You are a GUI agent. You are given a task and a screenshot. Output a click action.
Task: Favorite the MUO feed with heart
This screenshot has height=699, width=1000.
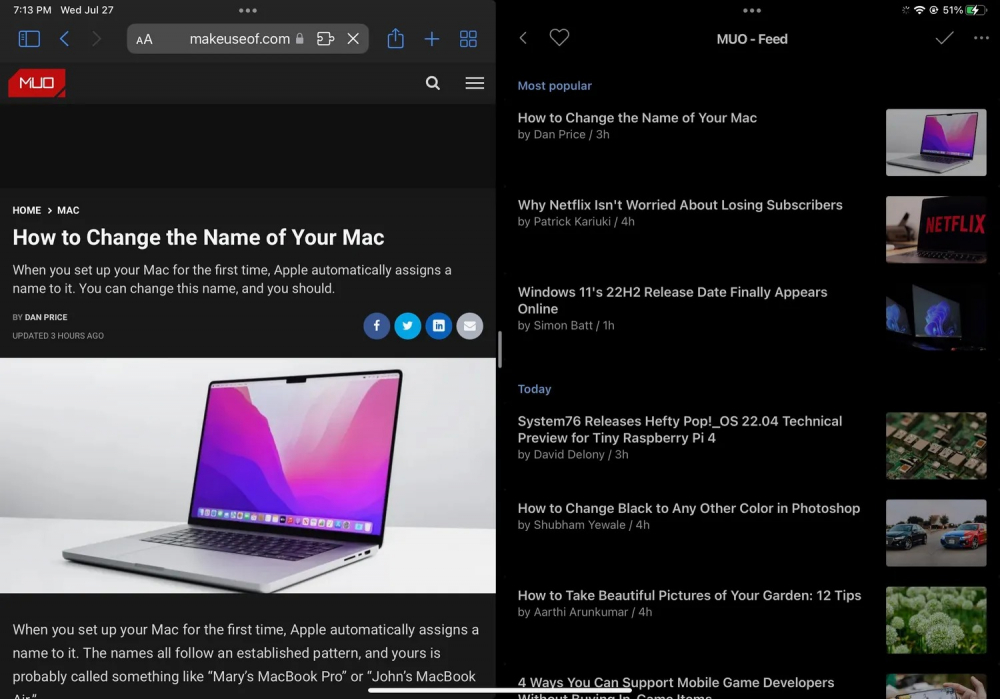(559, 38)
